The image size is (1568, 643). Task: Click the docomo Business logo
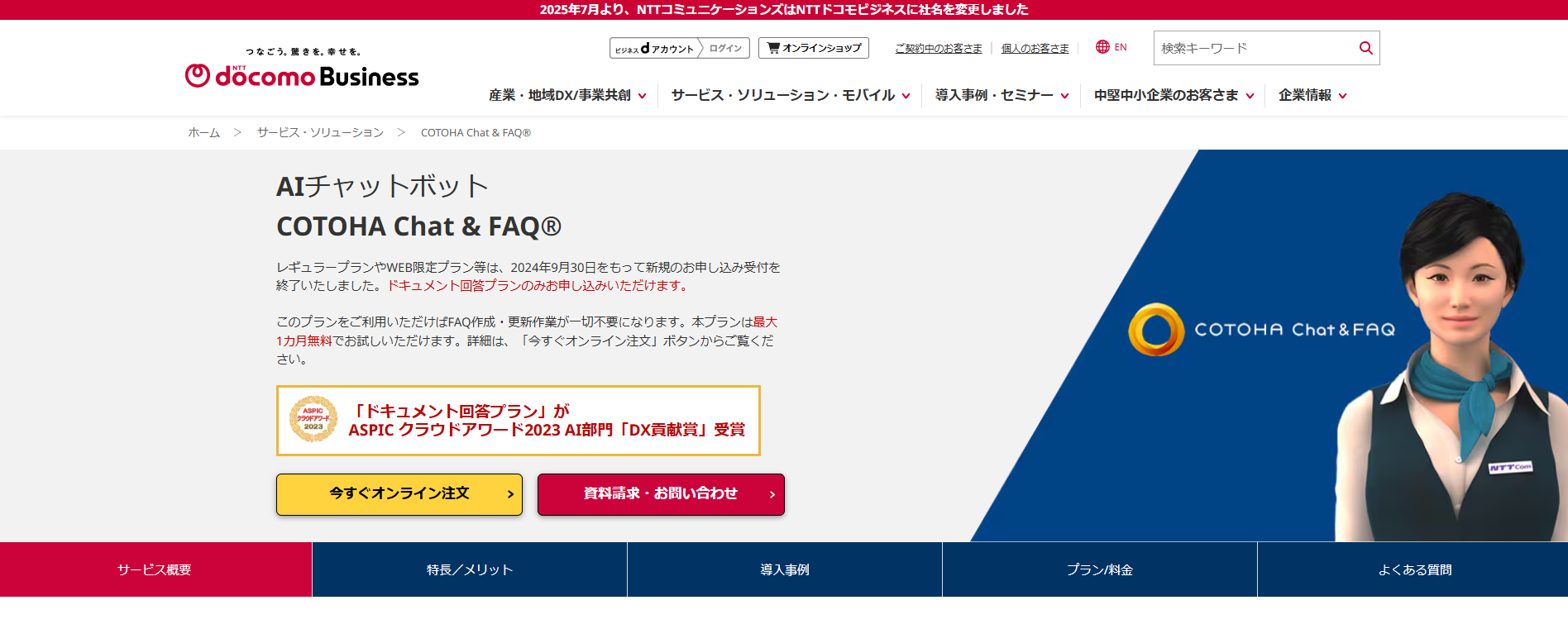(x=302, y=69)
